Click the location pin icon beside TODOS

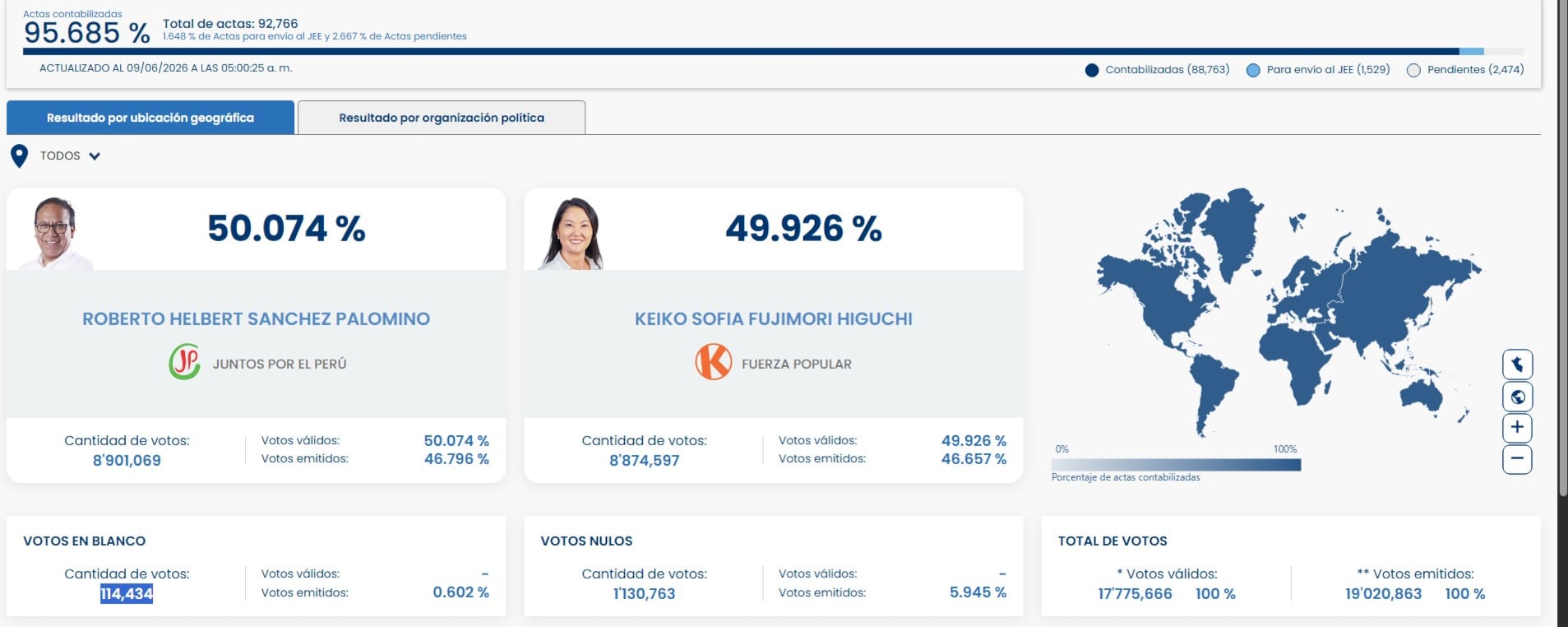[x=19, y=156]
